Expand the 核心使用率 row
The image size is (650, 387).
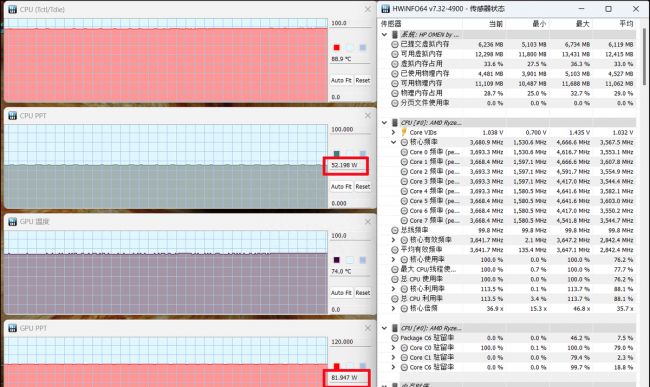tap(393, 259)
